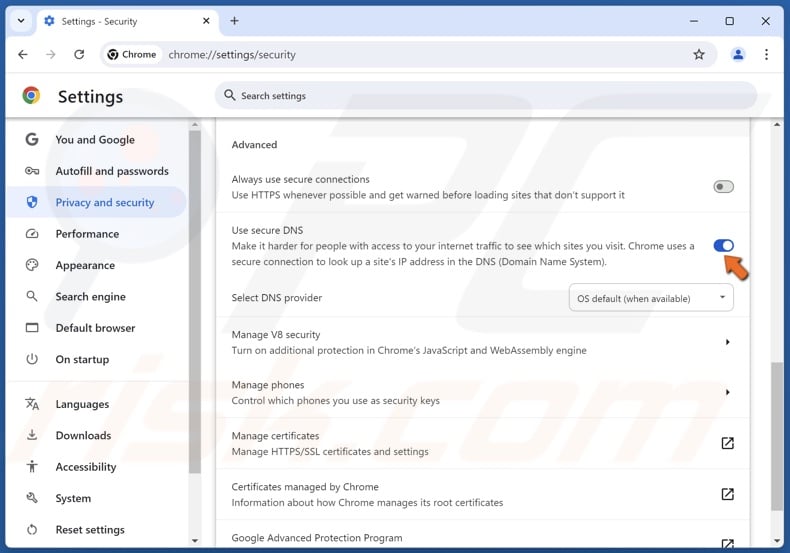Viewport: 790px width, 553px height.
Task: Click the Manage phones title
Action: (268, 385)
